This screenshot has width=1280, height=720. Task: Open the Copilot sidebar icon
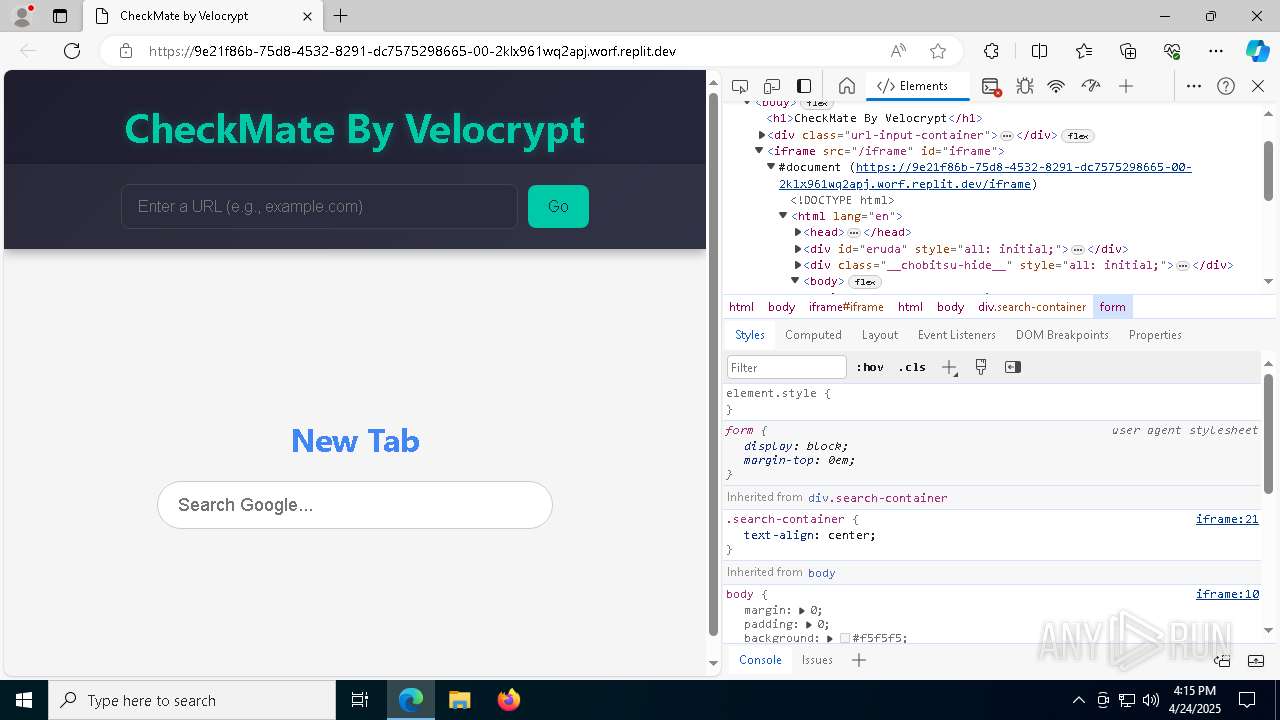tap(1257, 51)
